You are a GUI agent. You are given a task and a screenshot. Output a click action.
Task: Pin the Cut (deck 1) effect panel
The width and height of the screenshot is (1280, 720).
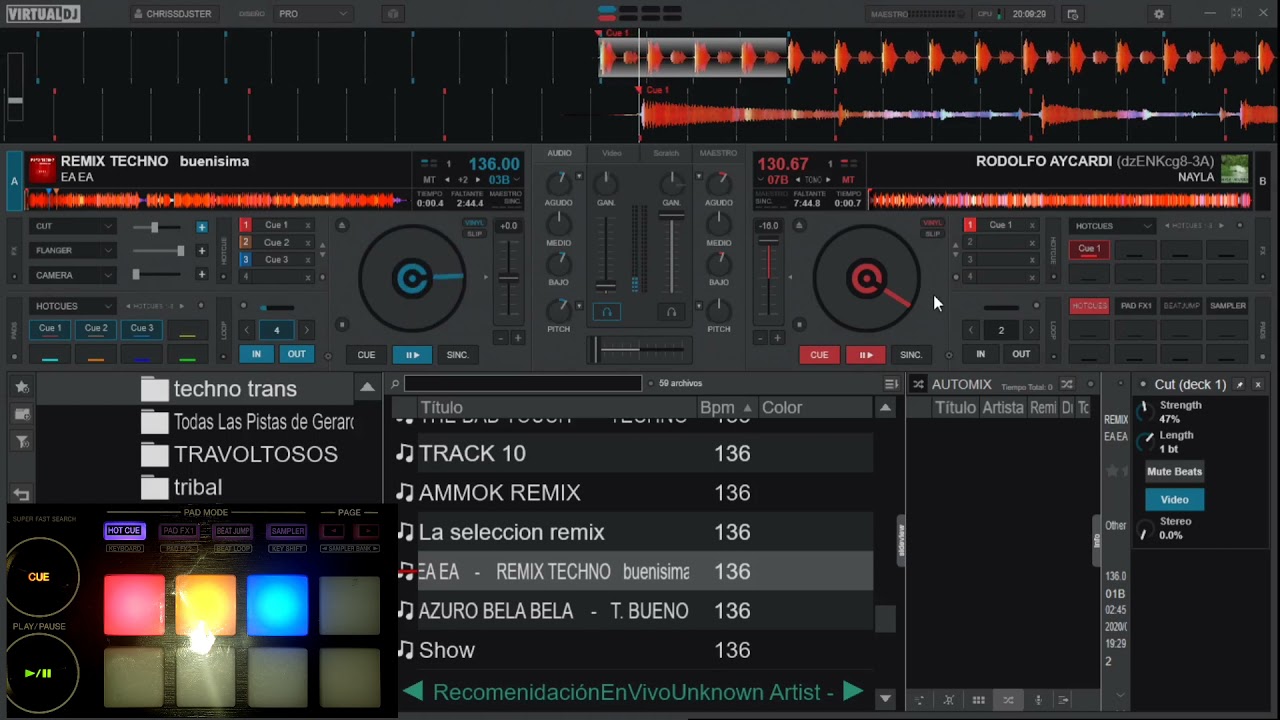tap(1240, 384)
